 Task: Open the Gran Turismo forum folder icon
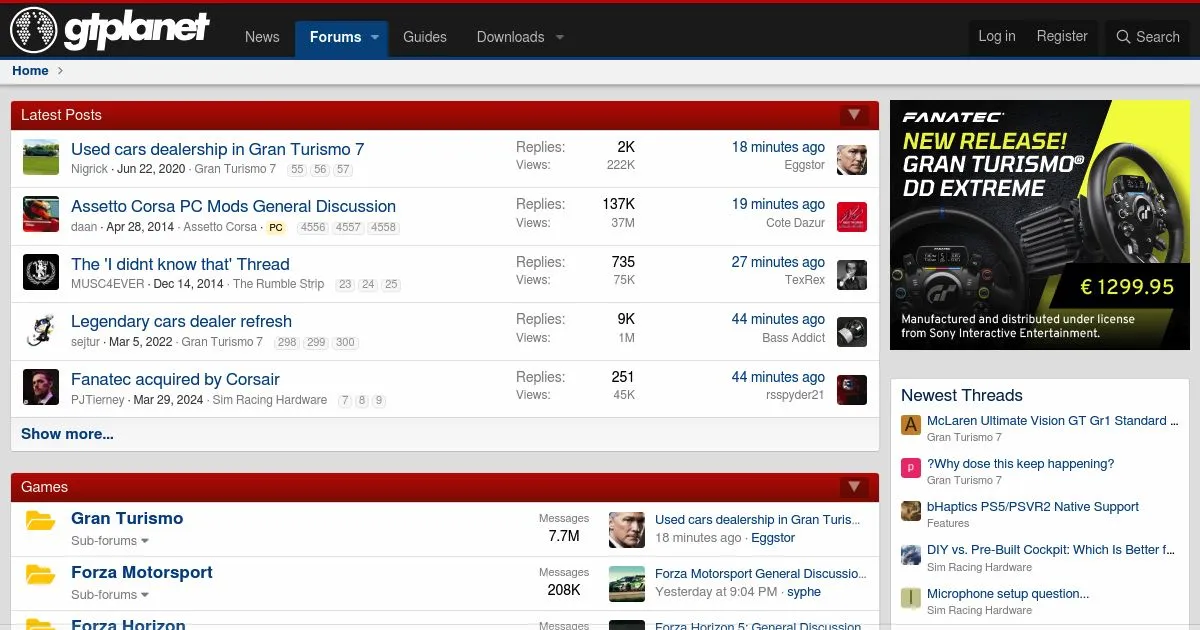40,520
